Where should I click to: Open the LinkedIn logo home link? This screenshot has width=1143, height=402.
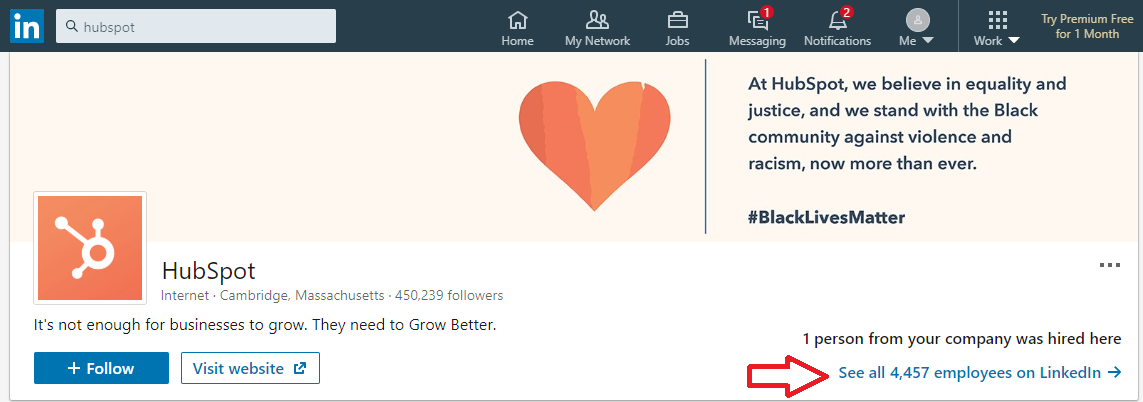[x=27, y=26]
